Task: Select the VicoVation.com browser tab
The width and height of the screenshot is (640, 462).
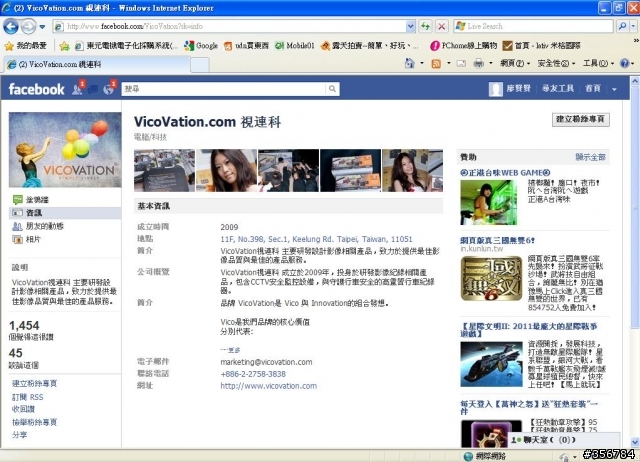Action: (96, 64)
